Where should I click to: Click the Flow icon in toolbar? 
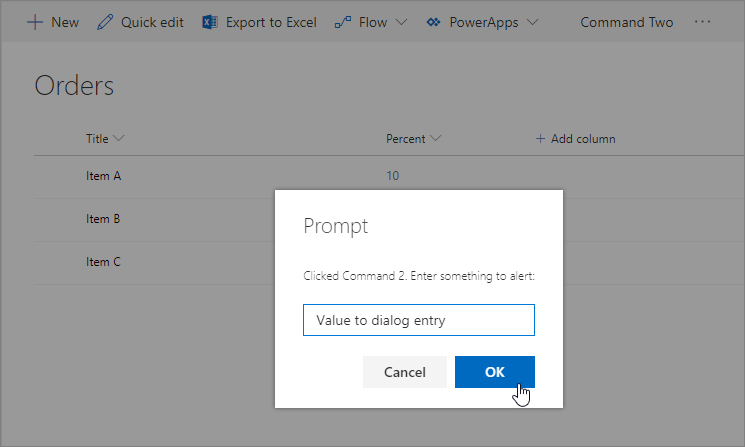pos(343,22)
